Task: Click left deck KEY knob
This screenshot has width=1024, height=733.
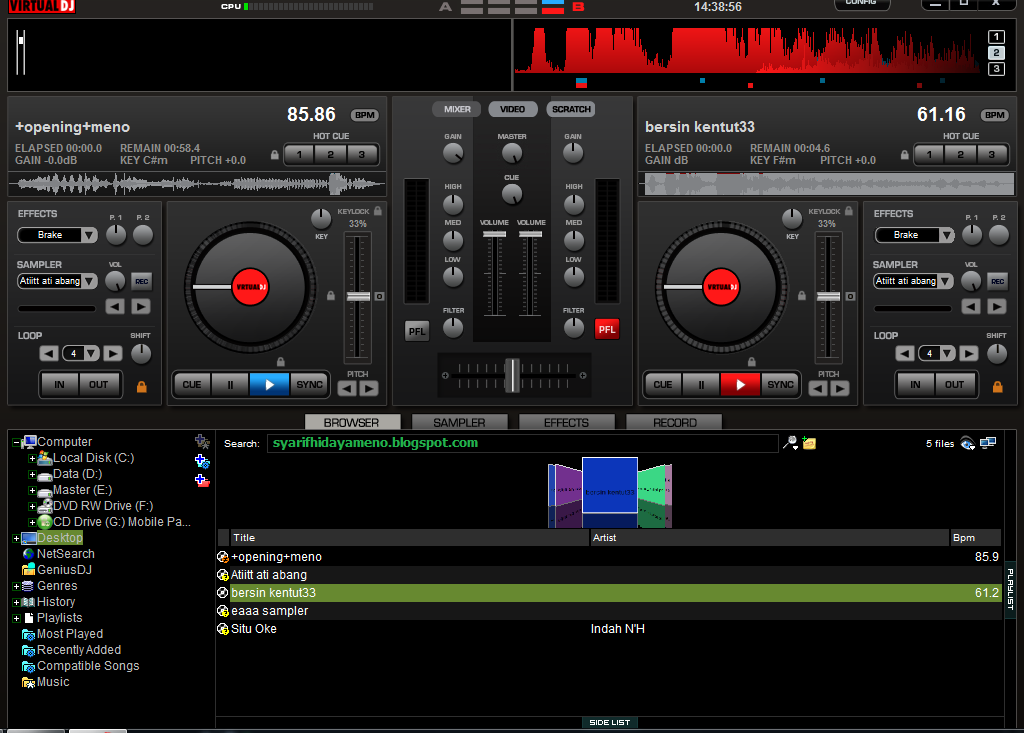Action: click(x=321, y=219)
